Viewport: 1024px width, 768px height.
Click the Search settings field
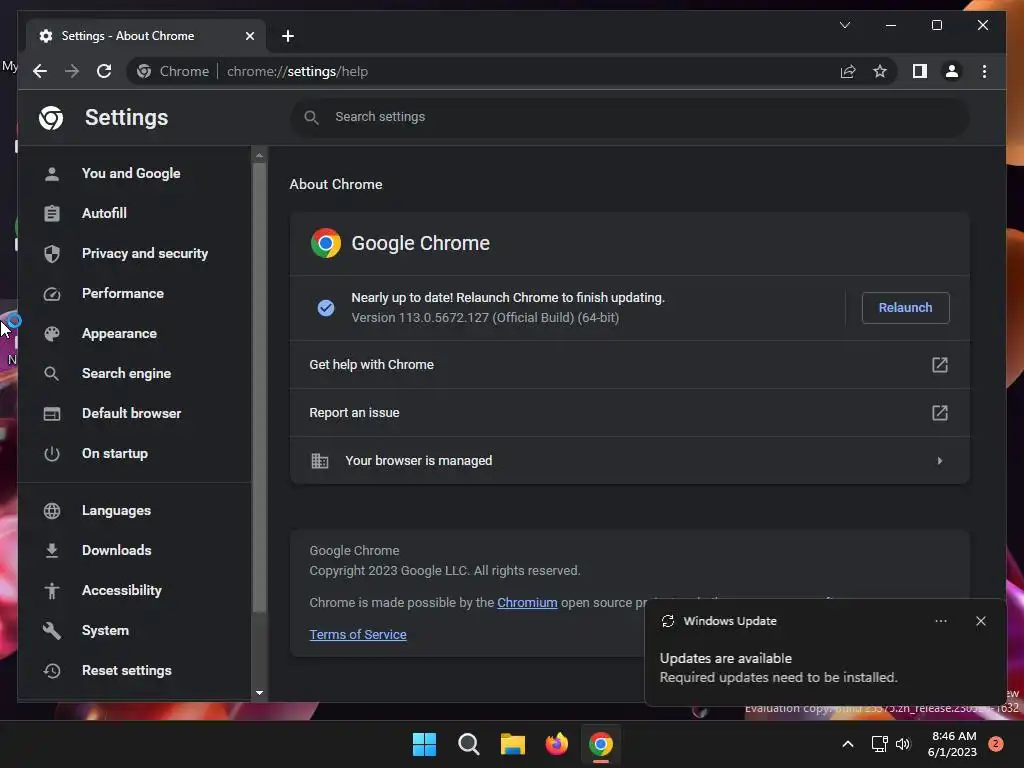pyautogui.click(x=630, y=117)
